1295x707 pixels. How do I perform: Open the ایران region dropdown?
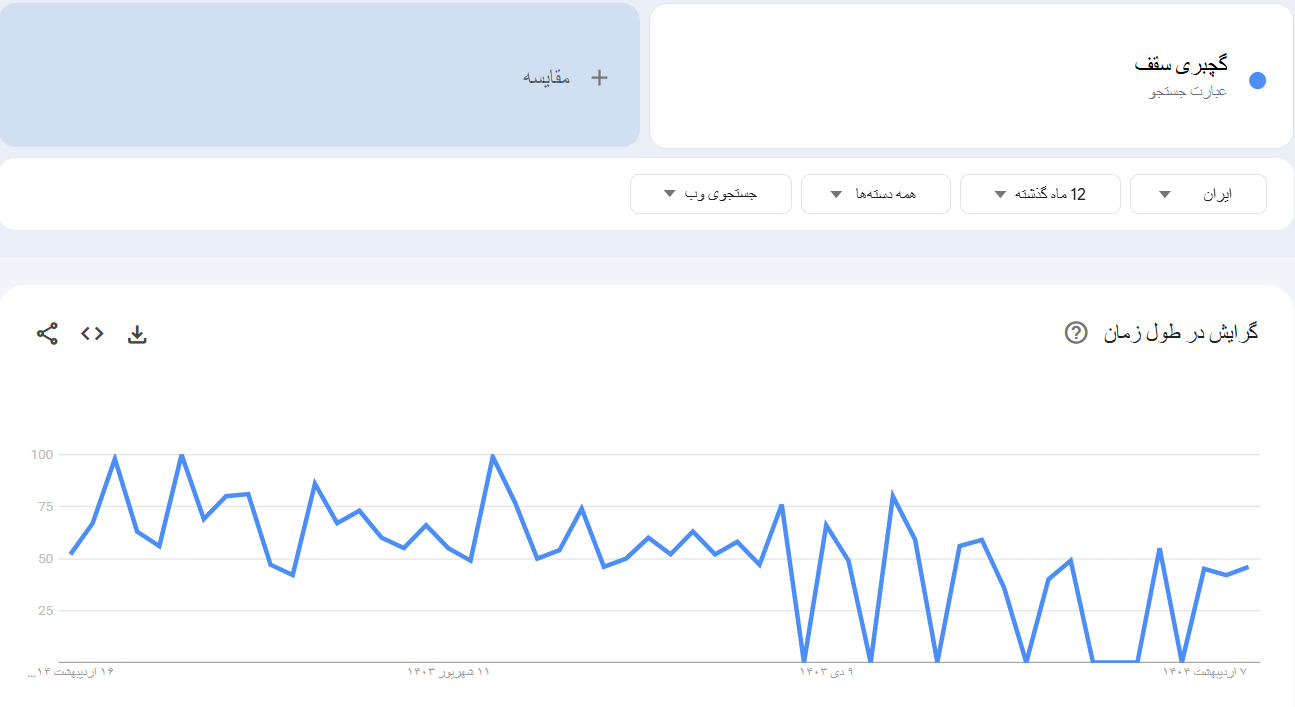tap(1197, 193)
